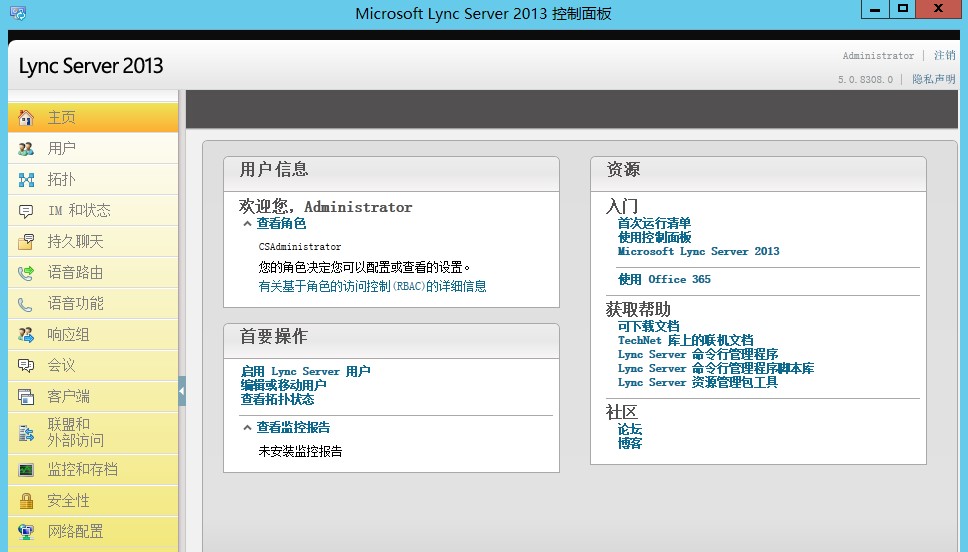Click 编辑或移动用户 link
Screen dimensions: 968x552
(283, 385)
